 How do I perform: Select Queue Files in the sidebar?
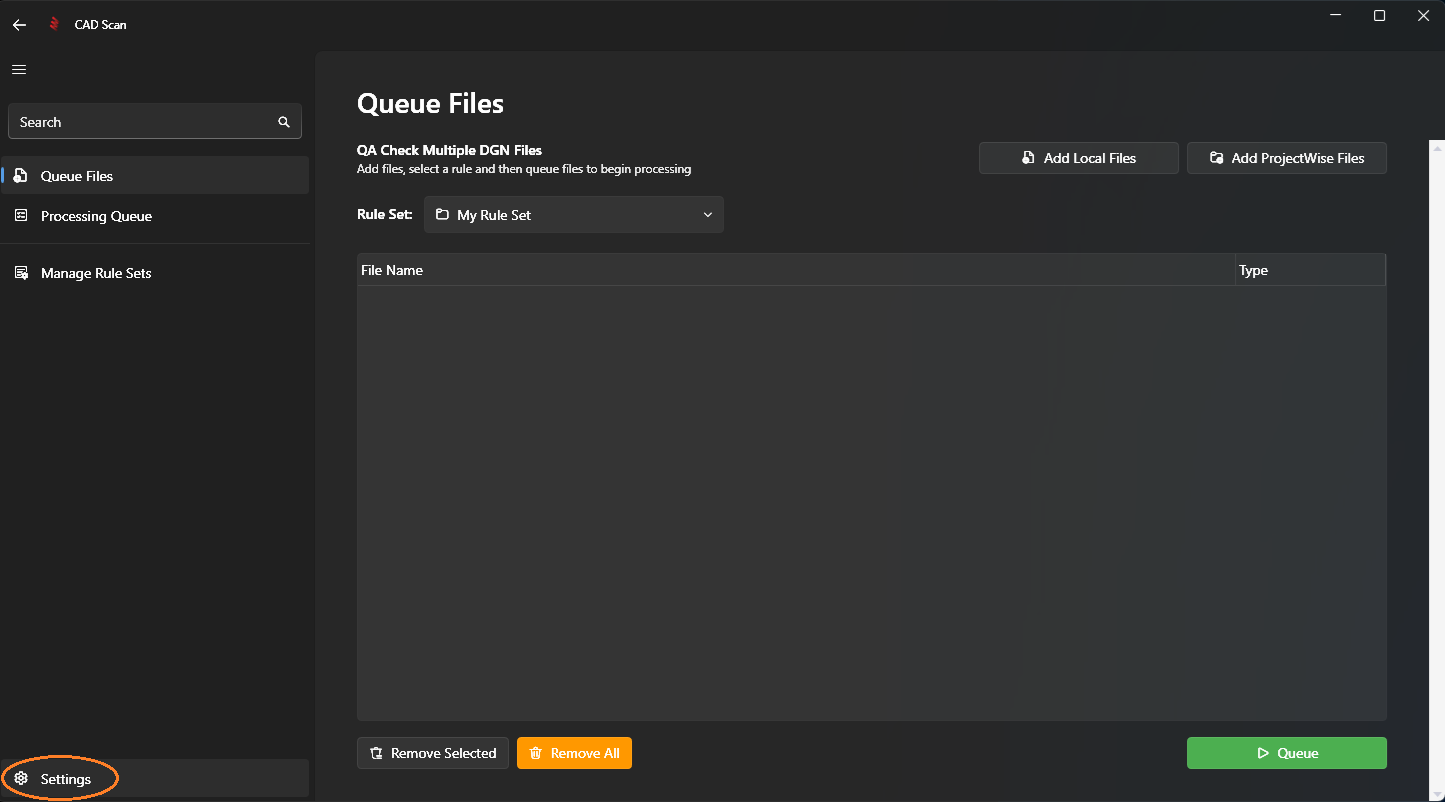tap(77, 176)
